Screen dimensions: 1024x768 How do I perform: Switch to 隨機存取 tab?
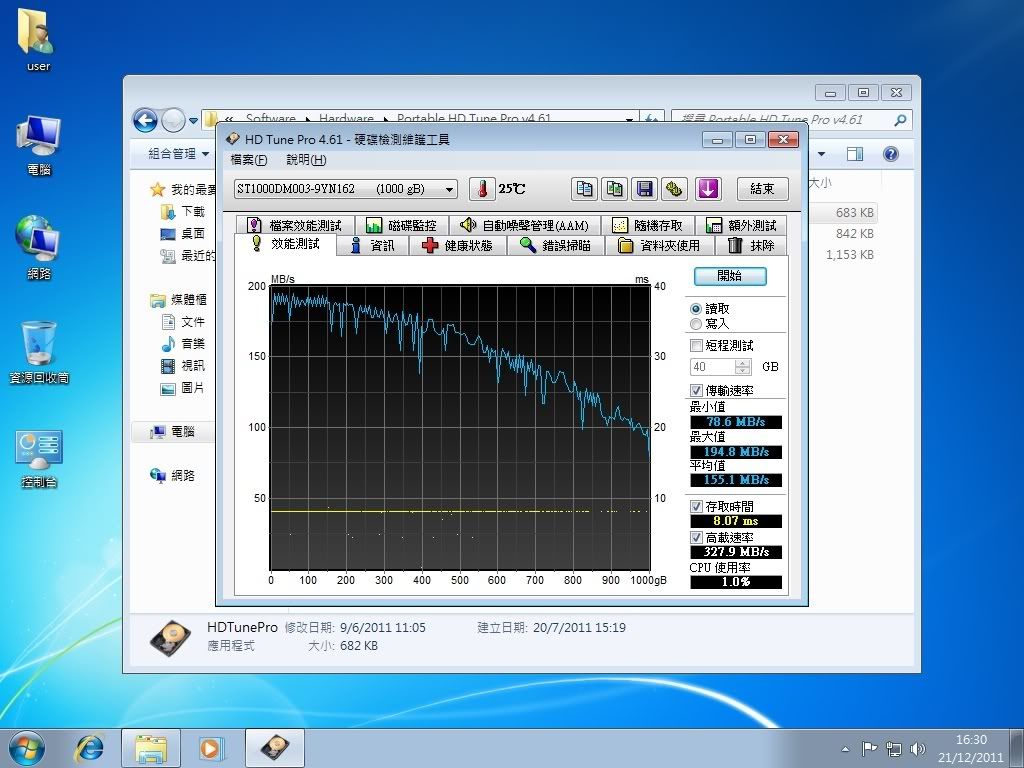click(x=648, y=225)
